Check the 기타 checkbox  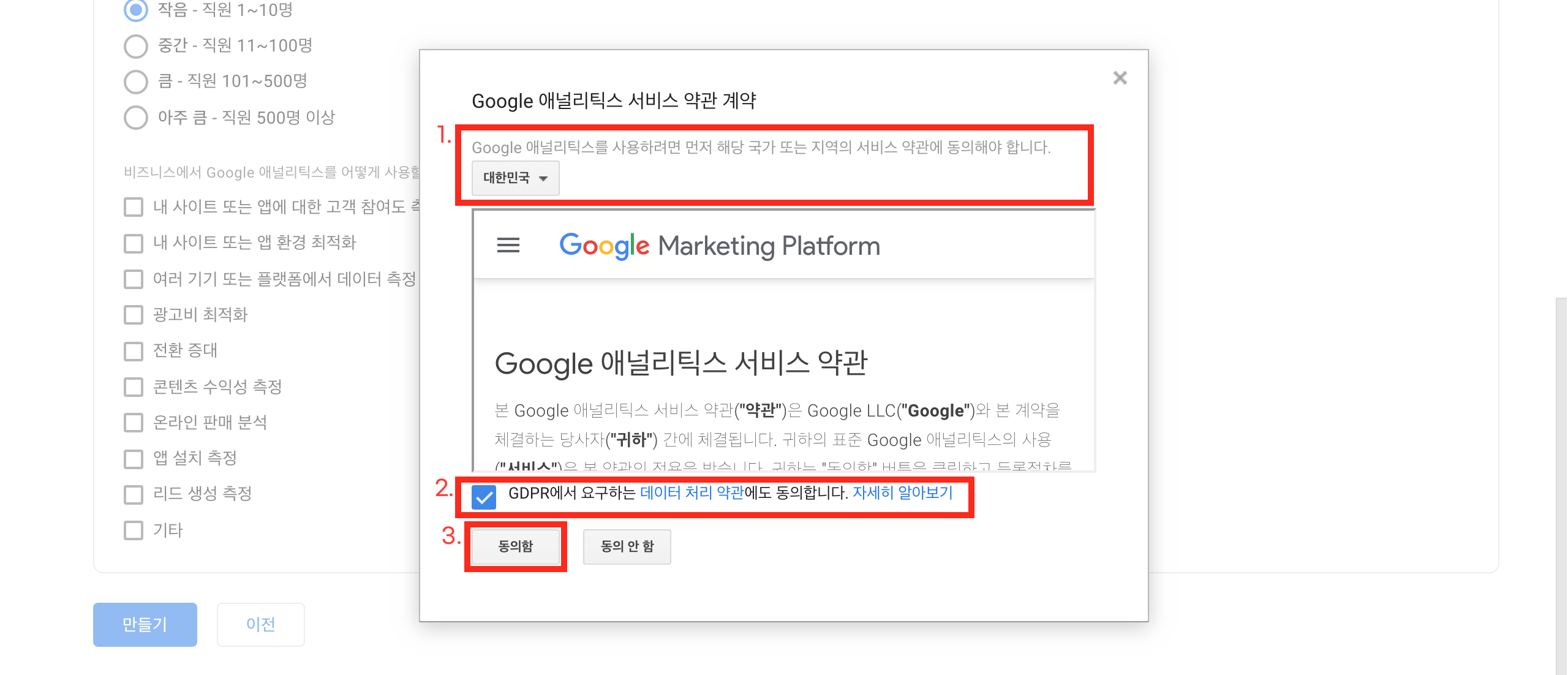(134, 530)
